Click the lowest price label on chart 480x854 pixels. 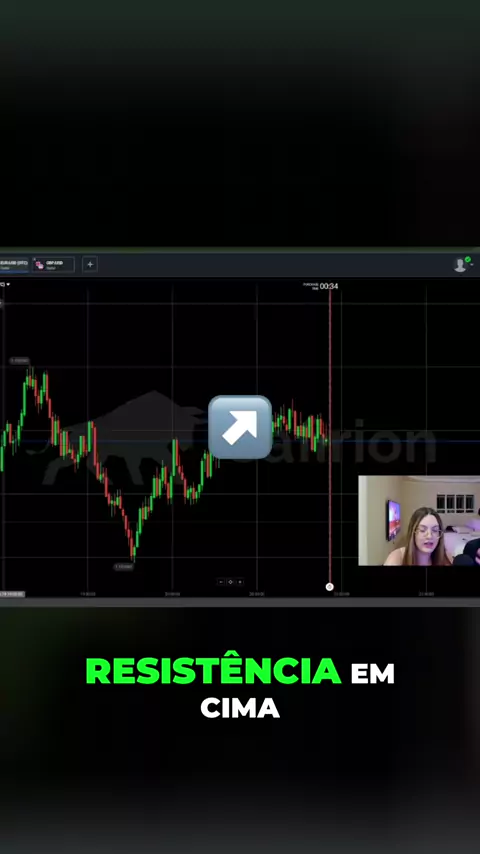(124, 567)
